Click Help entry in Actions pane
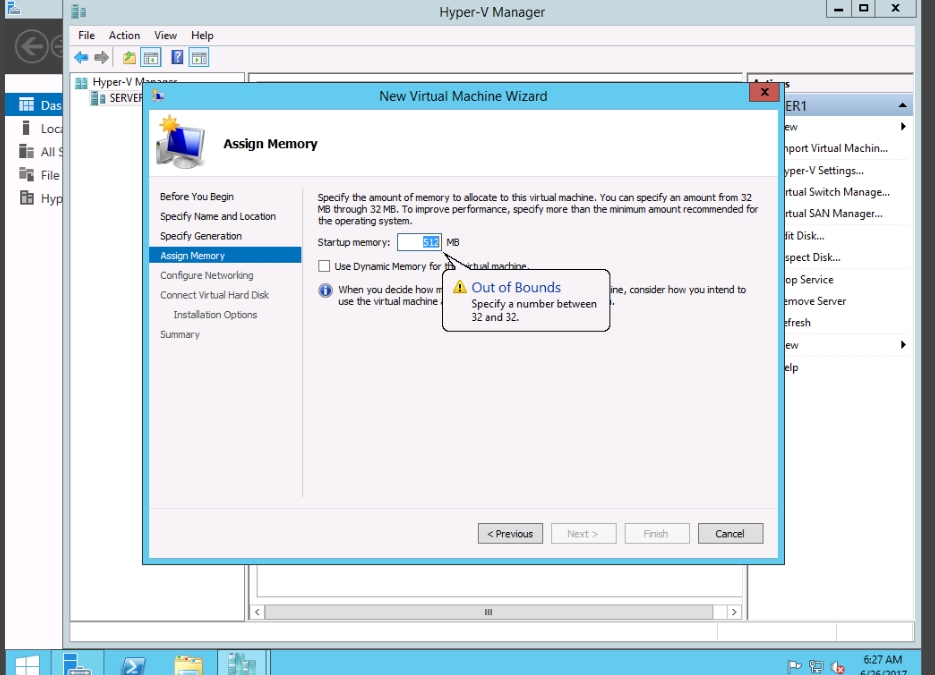The width and height of the screenshot is (935, 675). [x=791, y=367]
